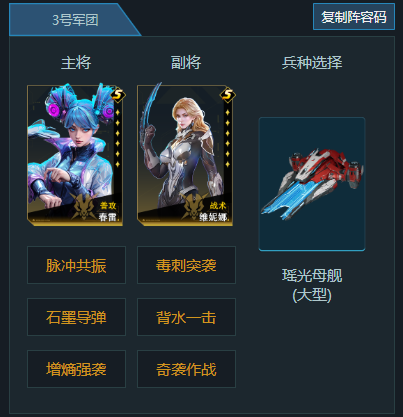The width and height of the screenshot is (403, 417).
Task: Select the 毒刺突袭 skill
Action: (x=186, y=265)
